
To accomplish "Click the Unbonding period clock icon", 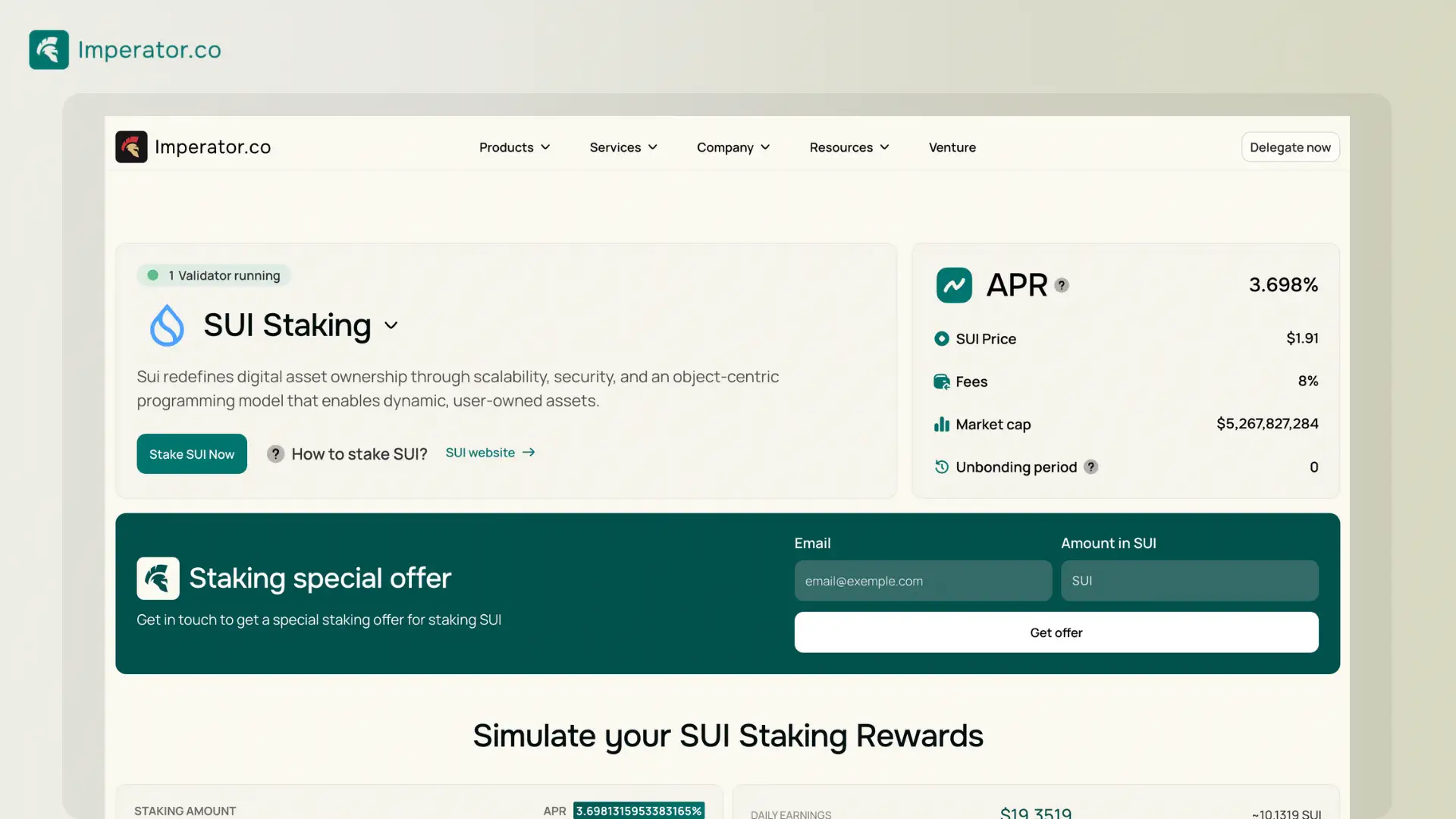I will (x=940, y=467).
